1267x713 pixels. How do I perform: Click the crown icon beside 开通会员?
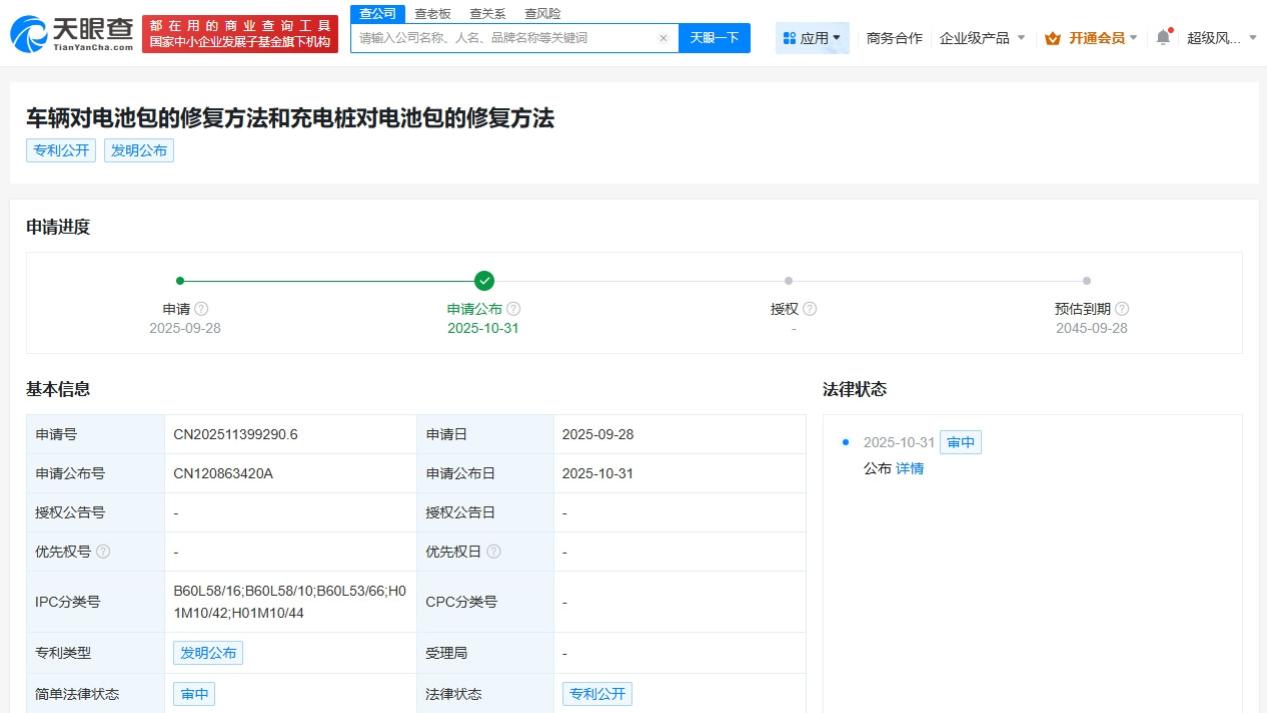(1051, 39)
